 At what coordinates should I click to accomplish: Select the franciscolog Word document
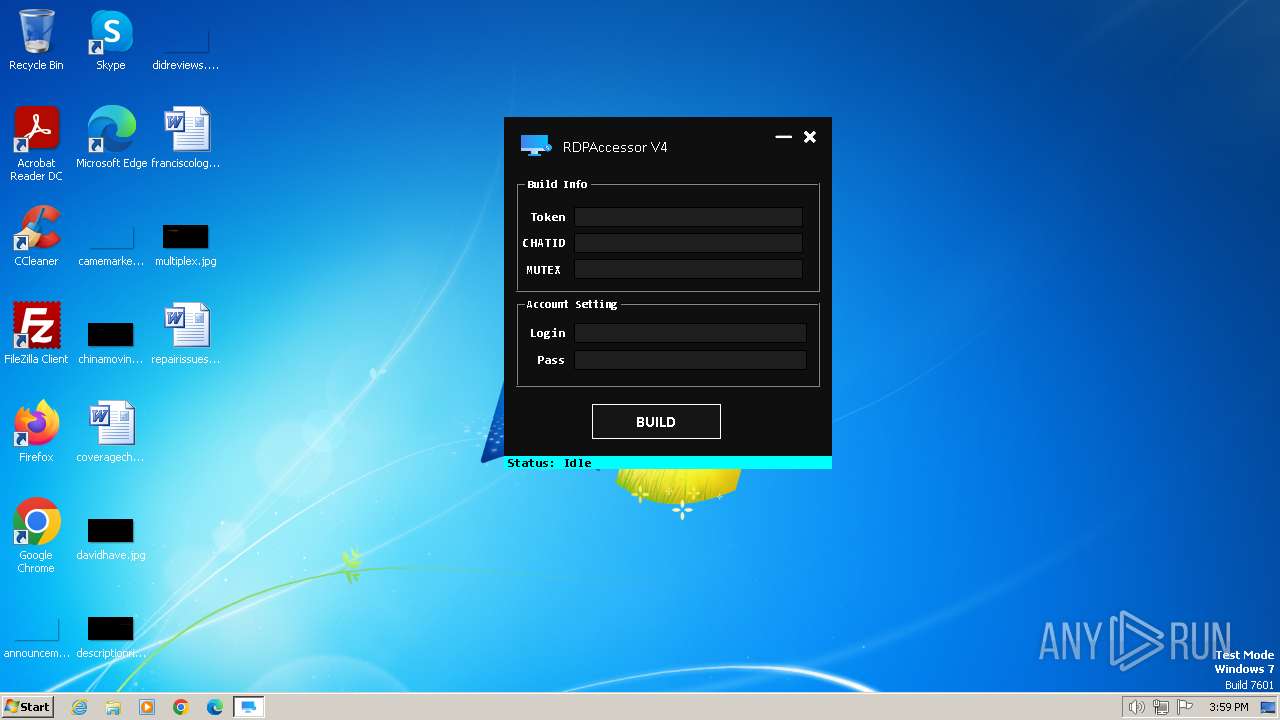pyautogui.click(x=185, y=138)
